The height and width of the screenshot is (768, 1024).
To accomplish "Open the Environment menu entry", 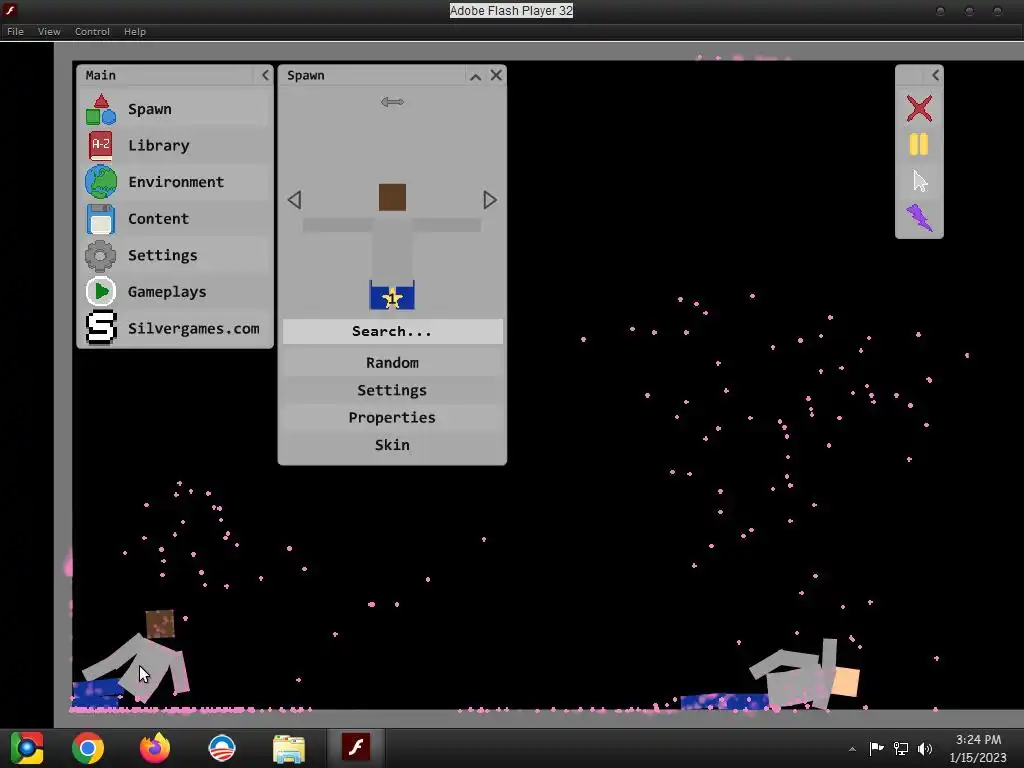I will coord(176,182).
